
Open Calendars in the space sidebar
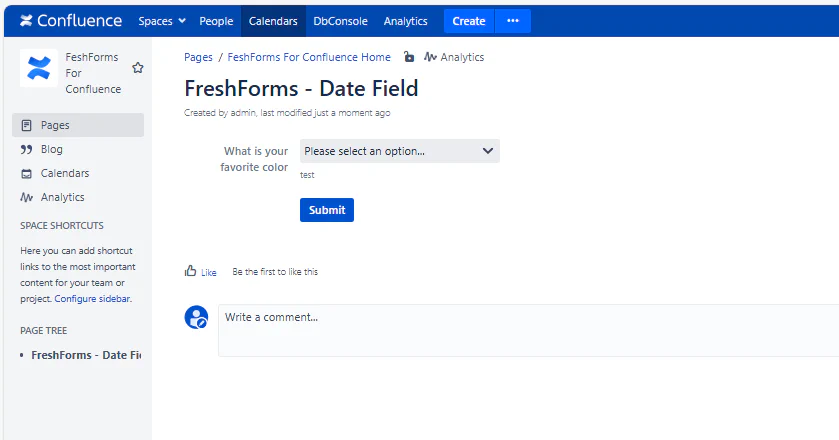click(64, 173)
